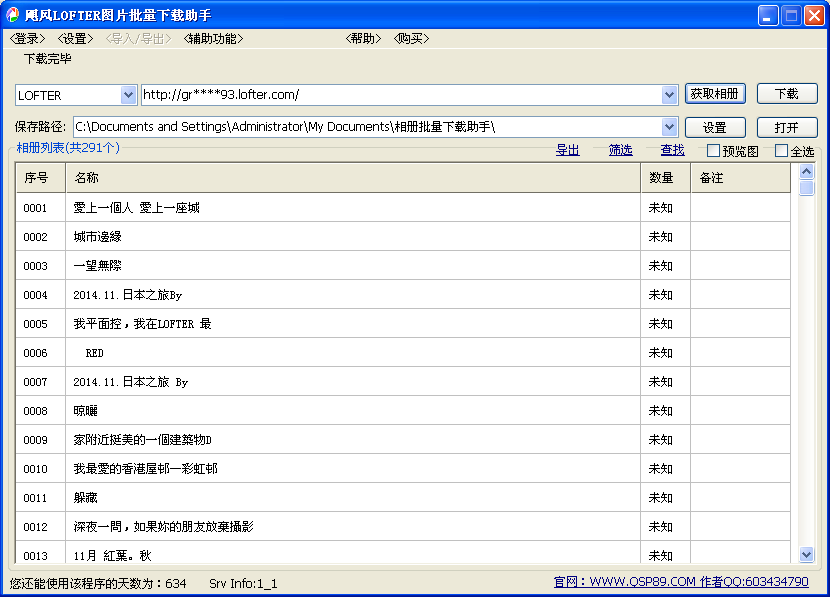
Task: Click the 备注 cell in row 0003
Action: (741, 266)
